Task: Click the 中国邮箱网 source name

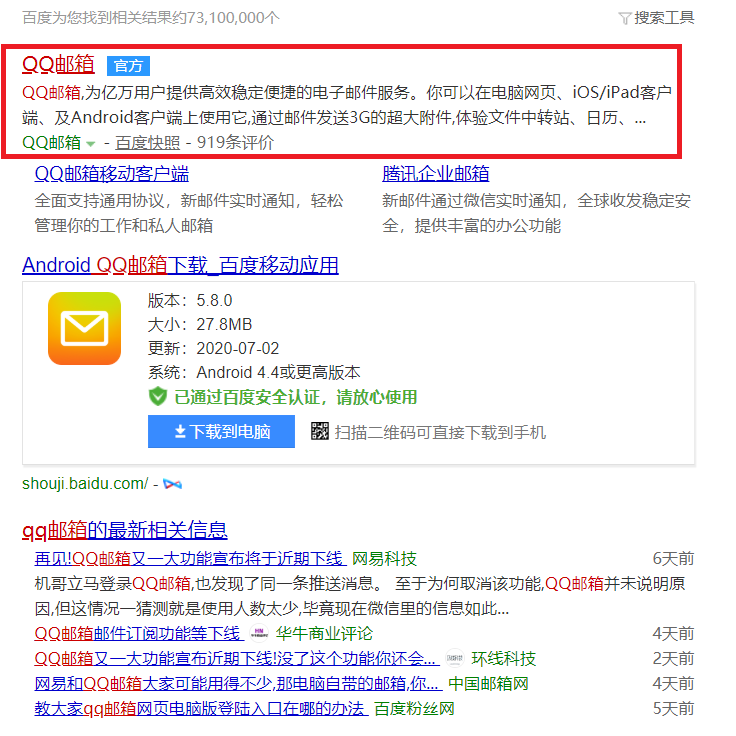Action: point(488,683)
